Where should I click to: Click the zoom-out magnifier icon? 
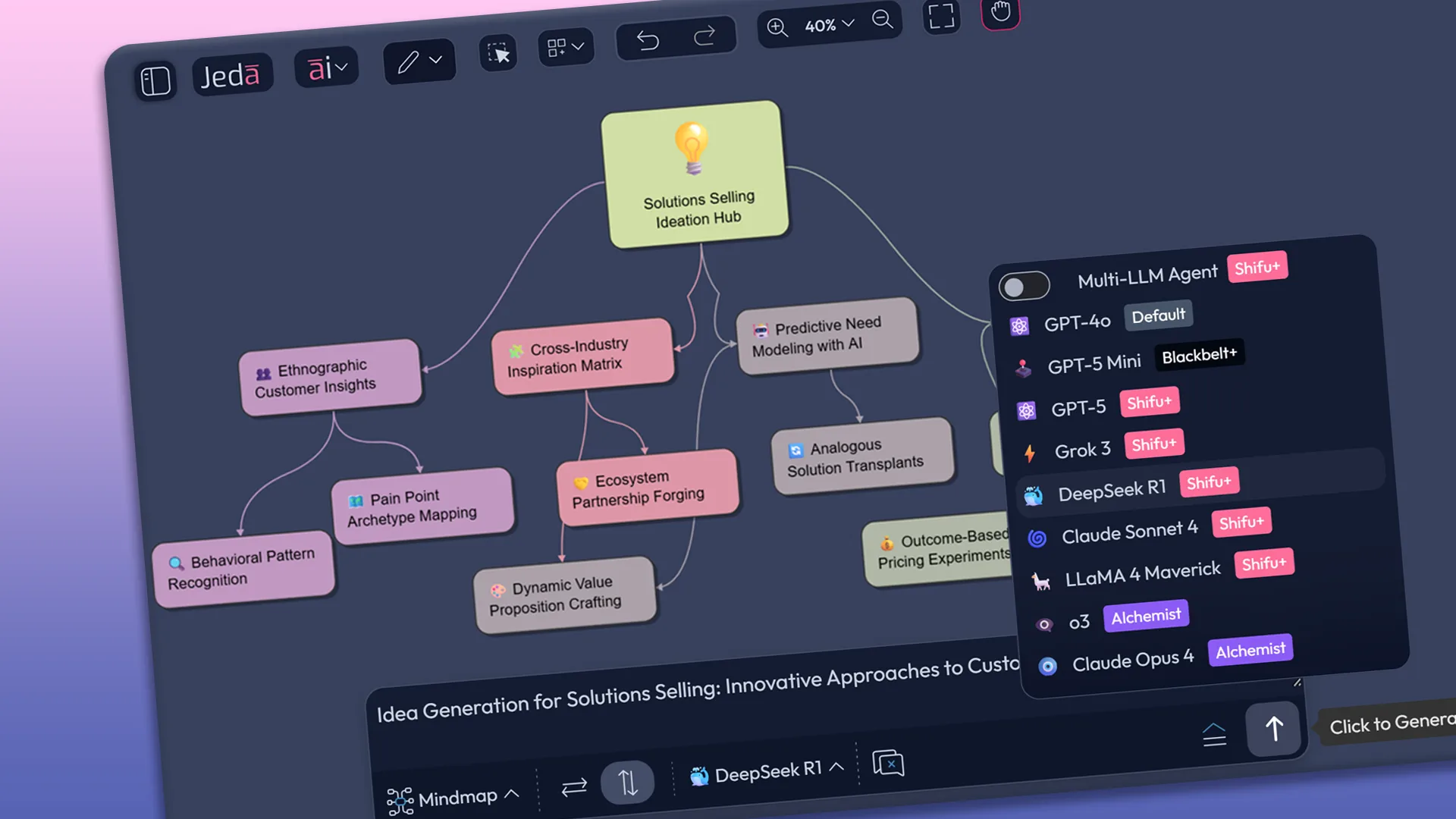pyautogui.click(x=882, y=20)
